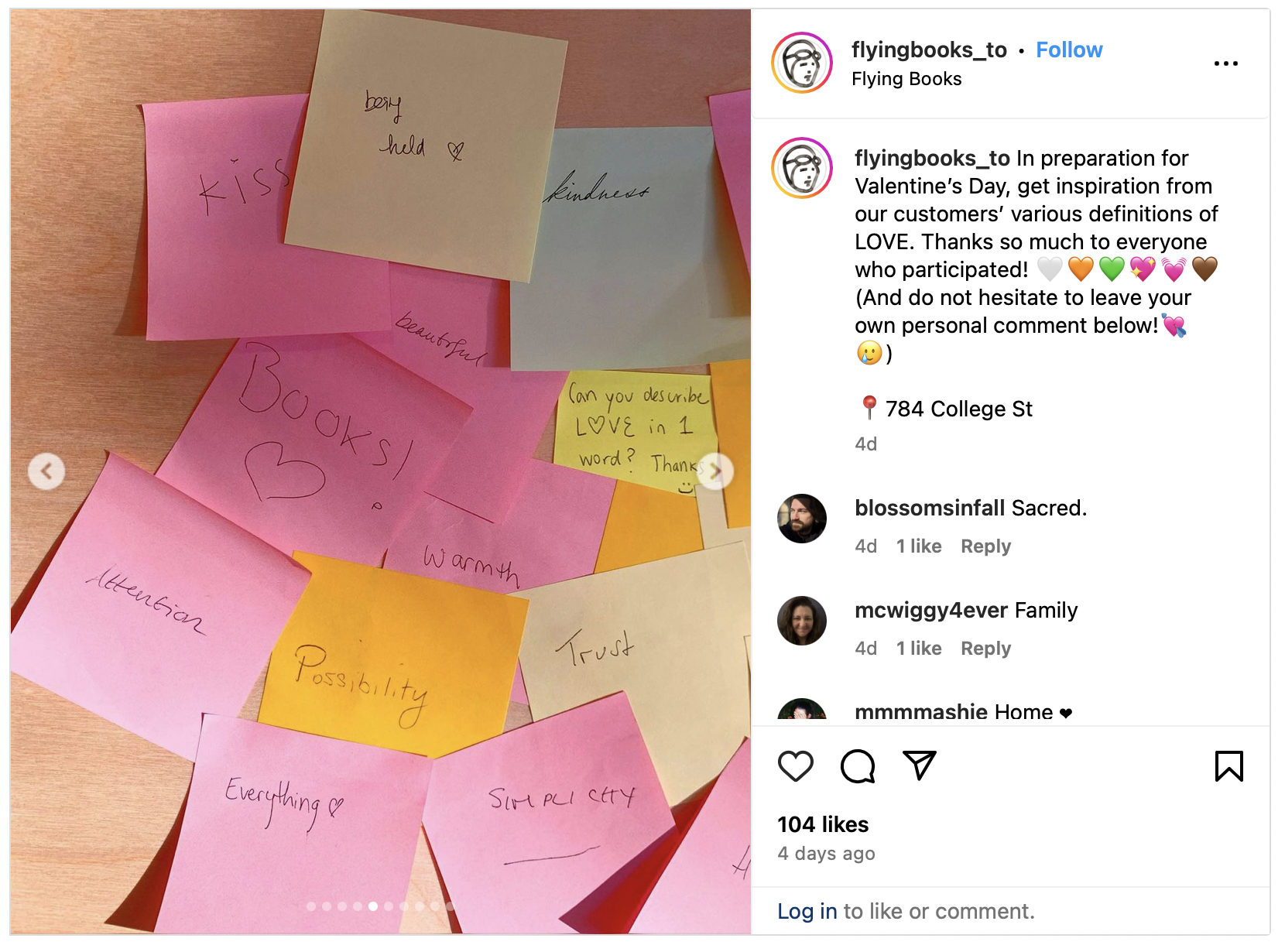This screenshot has width=1285, height=952.
Task: Open the 784 College St location
Action: click(958, 409)
